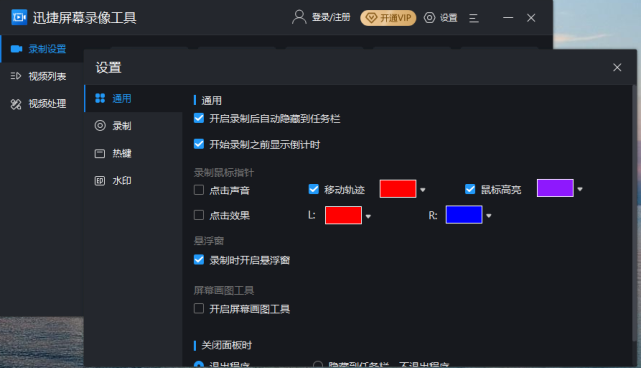Click the keyboard icon beside 热键
641x368 pixels.
pyautogui.click(x=100, y=153)
